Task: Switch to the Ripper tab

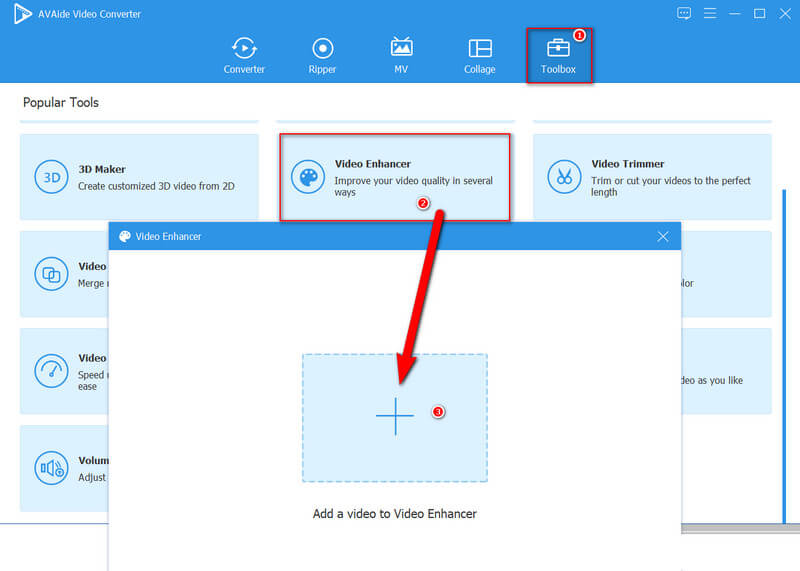Action: click(322, 56)
